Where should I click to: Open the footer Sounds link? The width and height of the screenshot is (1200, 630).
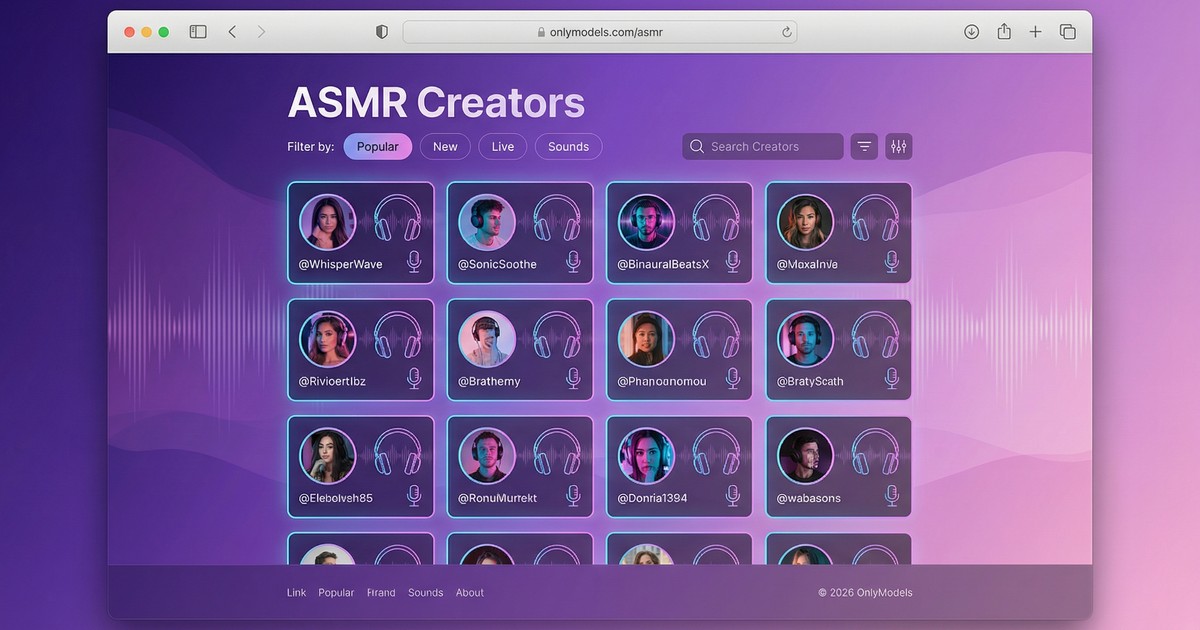(425, 592)
